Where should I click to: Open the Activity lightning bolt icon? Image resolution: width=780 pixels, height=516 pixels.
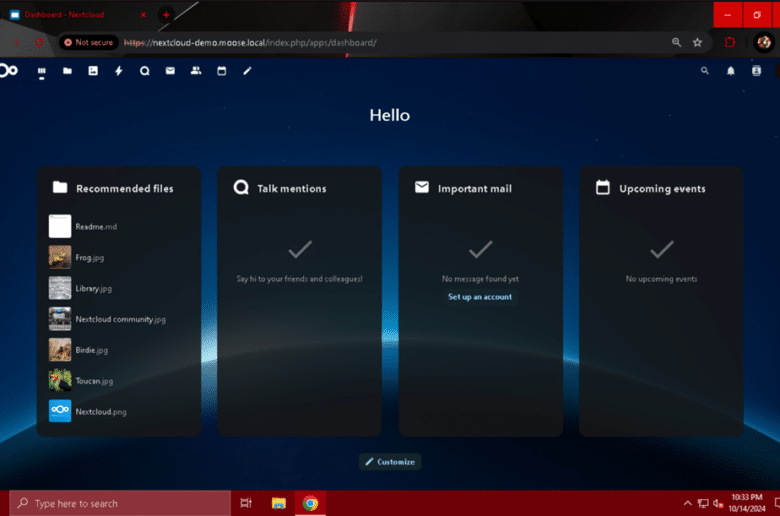tap(119, 71)
